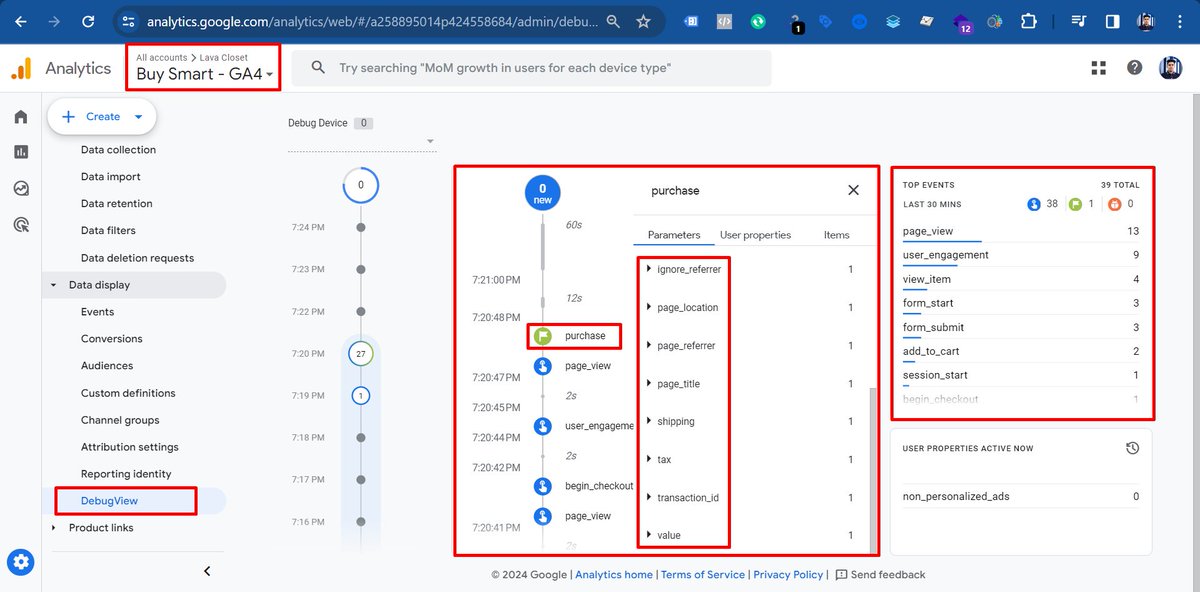Open Admin settings gear icon
Image resolution: width=1200 pixels, height=592 pixels.
pos(21,563)
